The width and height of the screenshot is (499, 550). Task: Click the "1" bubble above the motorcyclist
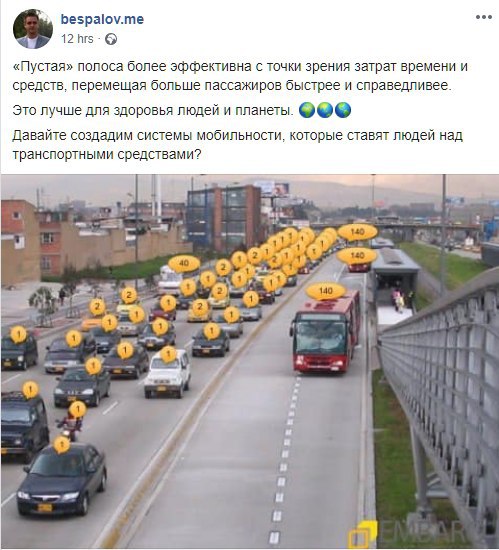[77, 409]
